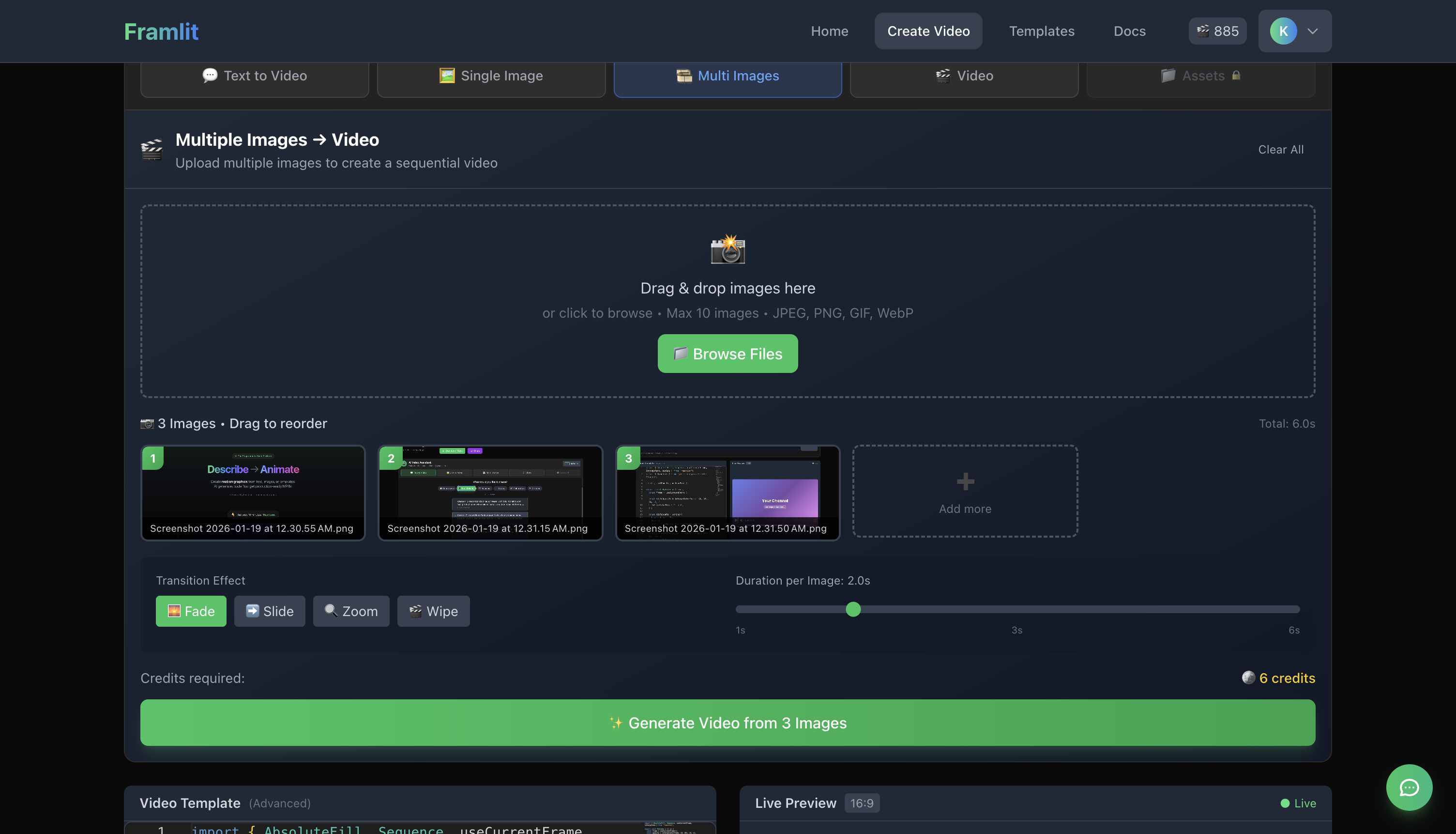Click the plus icon to add more

coord(965,481)
